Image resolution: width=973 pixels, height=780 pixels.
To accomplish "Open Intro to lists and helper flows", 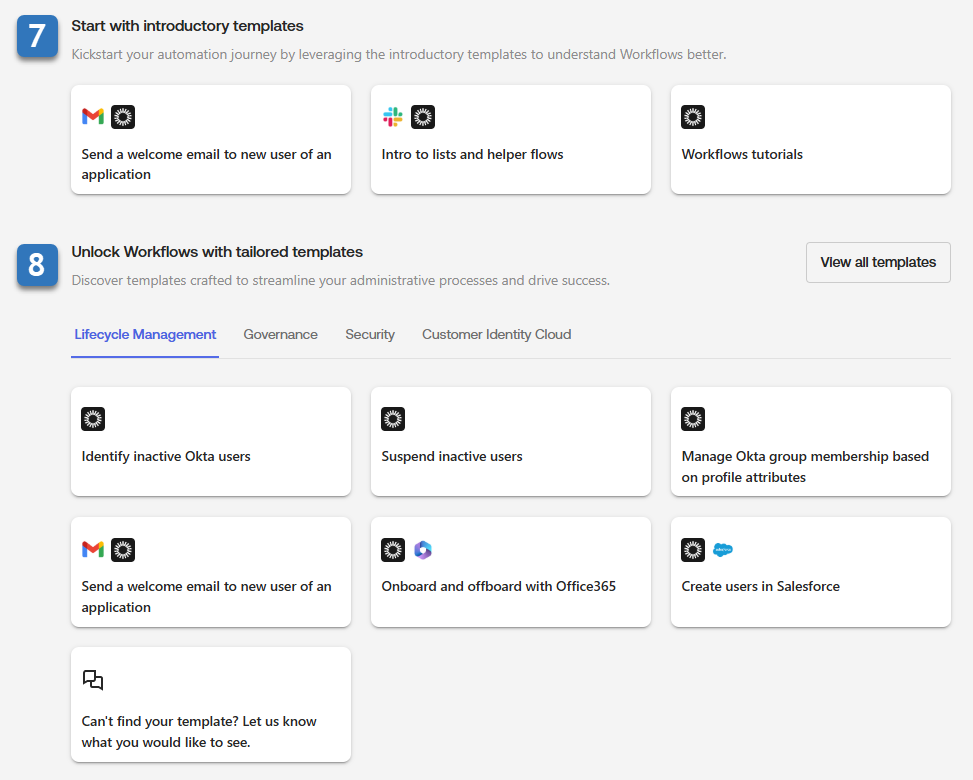I will pyautogui.click(x=472, y=155).
